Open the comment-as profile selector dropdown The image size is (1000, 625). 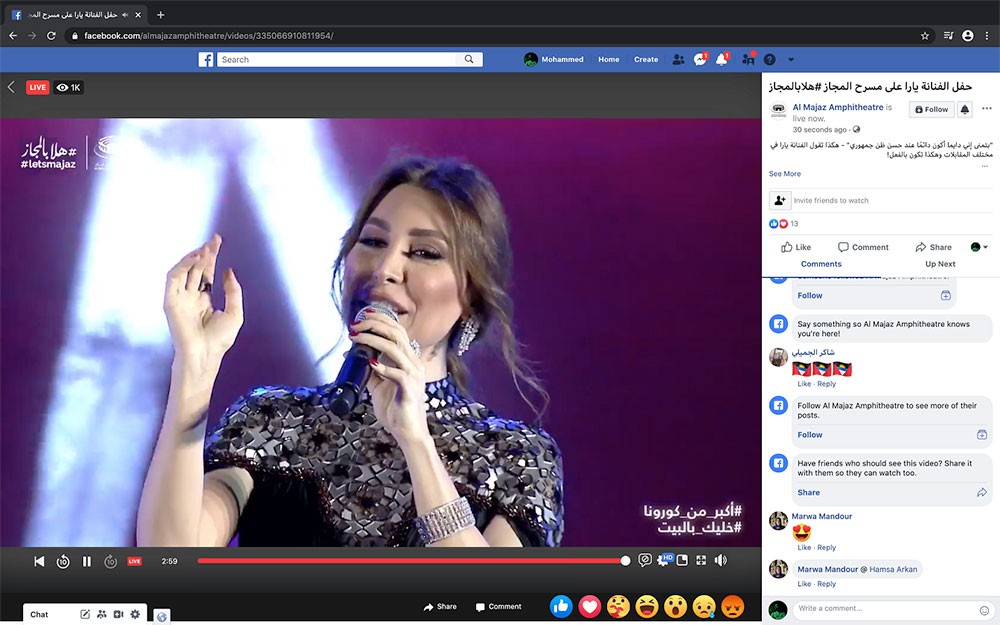979,247
